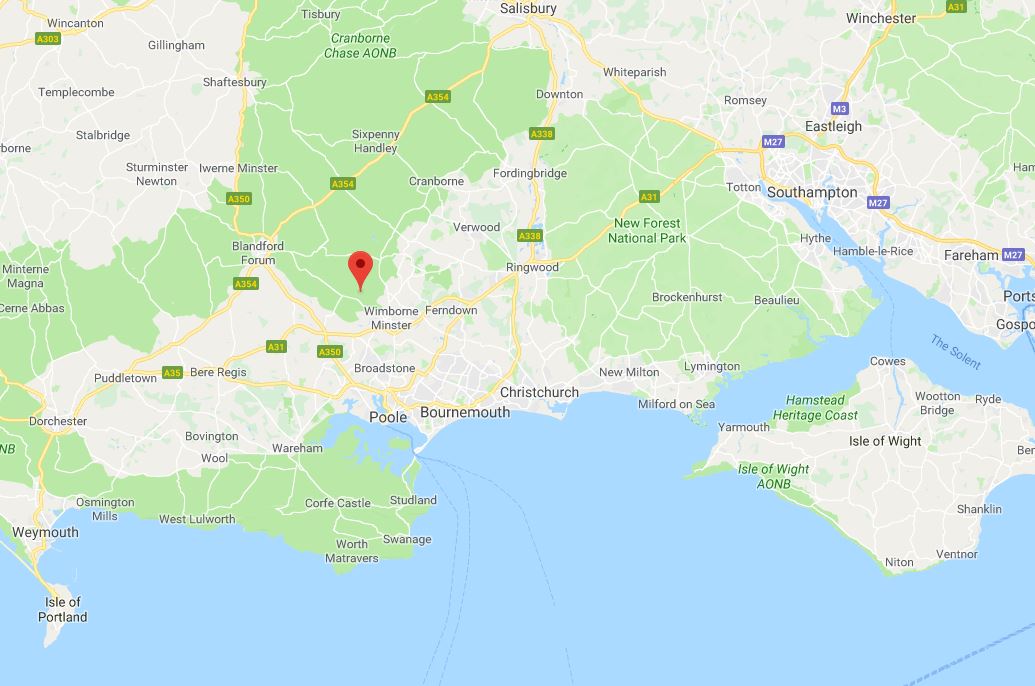Click the A338 road shield near Ringwood
Screen dimensions: 1035x686
coord(529,236)
